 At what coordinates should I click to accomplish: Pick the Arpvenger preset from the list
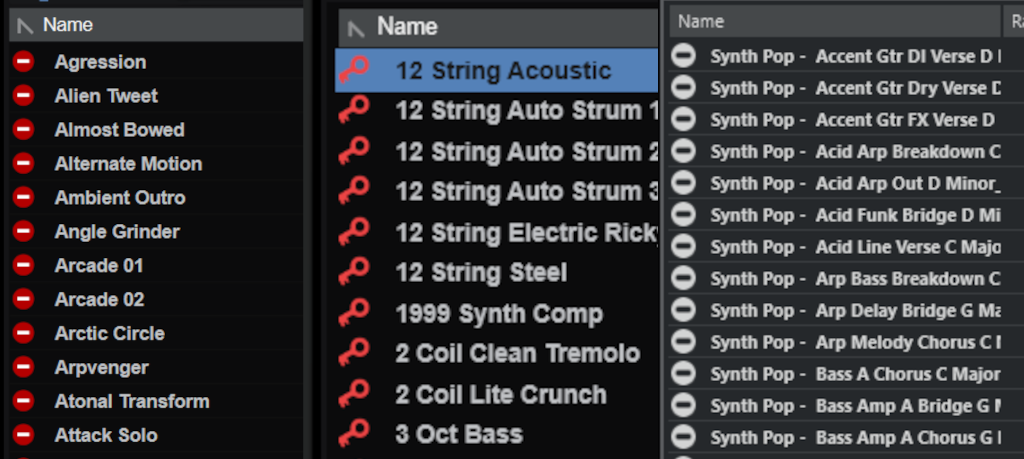(x=100, y=367)
